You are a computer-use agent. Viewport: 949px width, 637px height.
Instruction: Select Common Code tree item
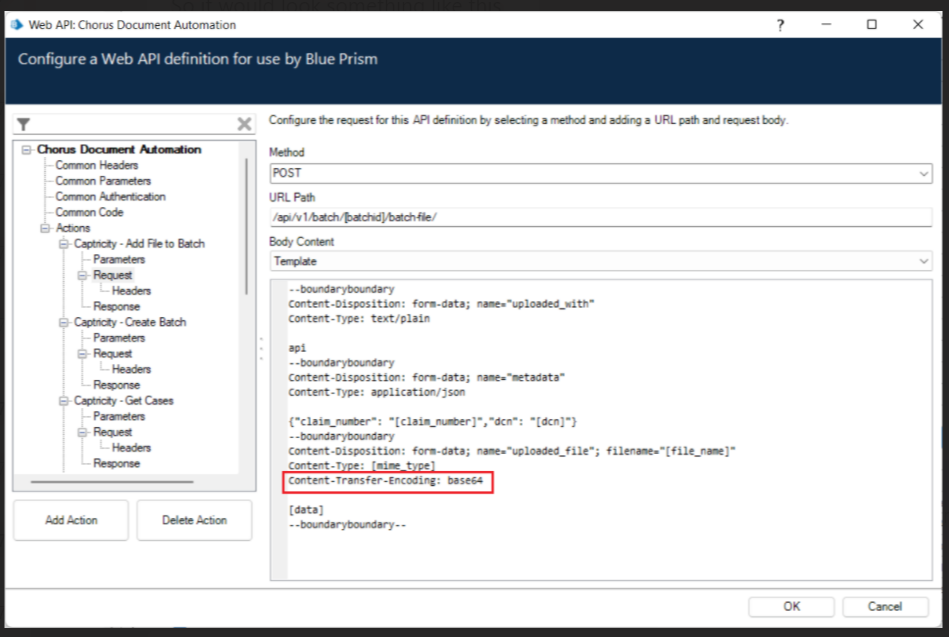pos(89,212)
